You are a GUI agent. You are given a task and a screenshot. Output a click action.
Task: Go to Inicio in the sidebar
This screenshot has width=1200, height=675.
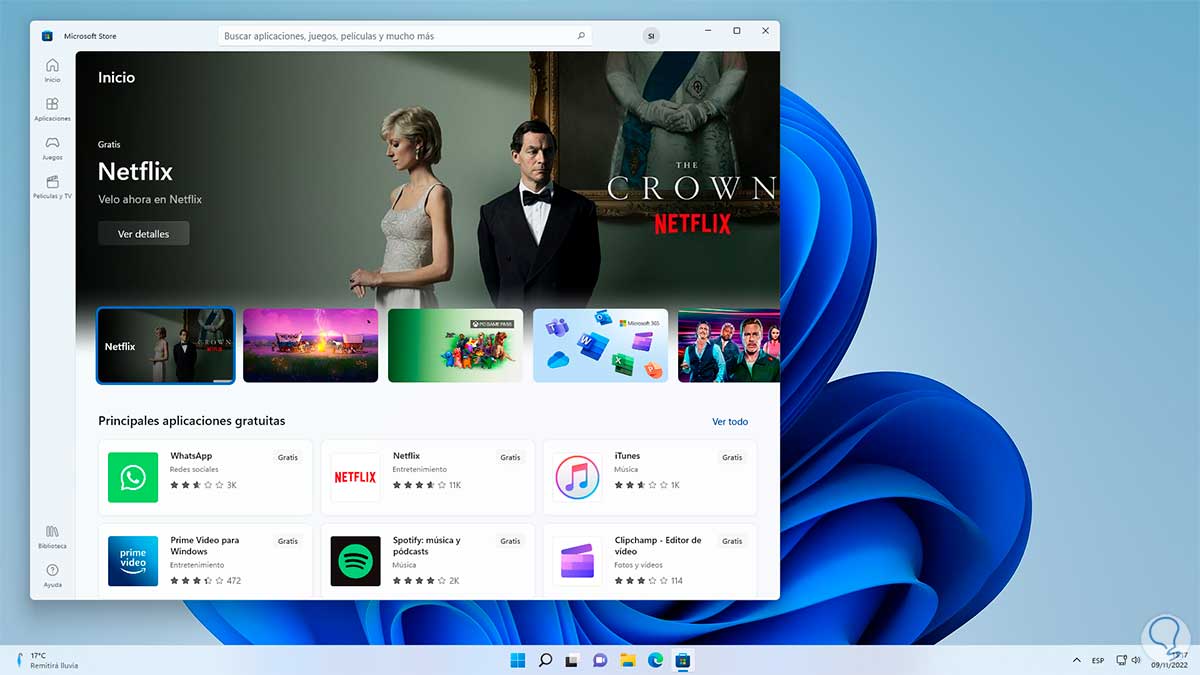click(x=52, y=70)
